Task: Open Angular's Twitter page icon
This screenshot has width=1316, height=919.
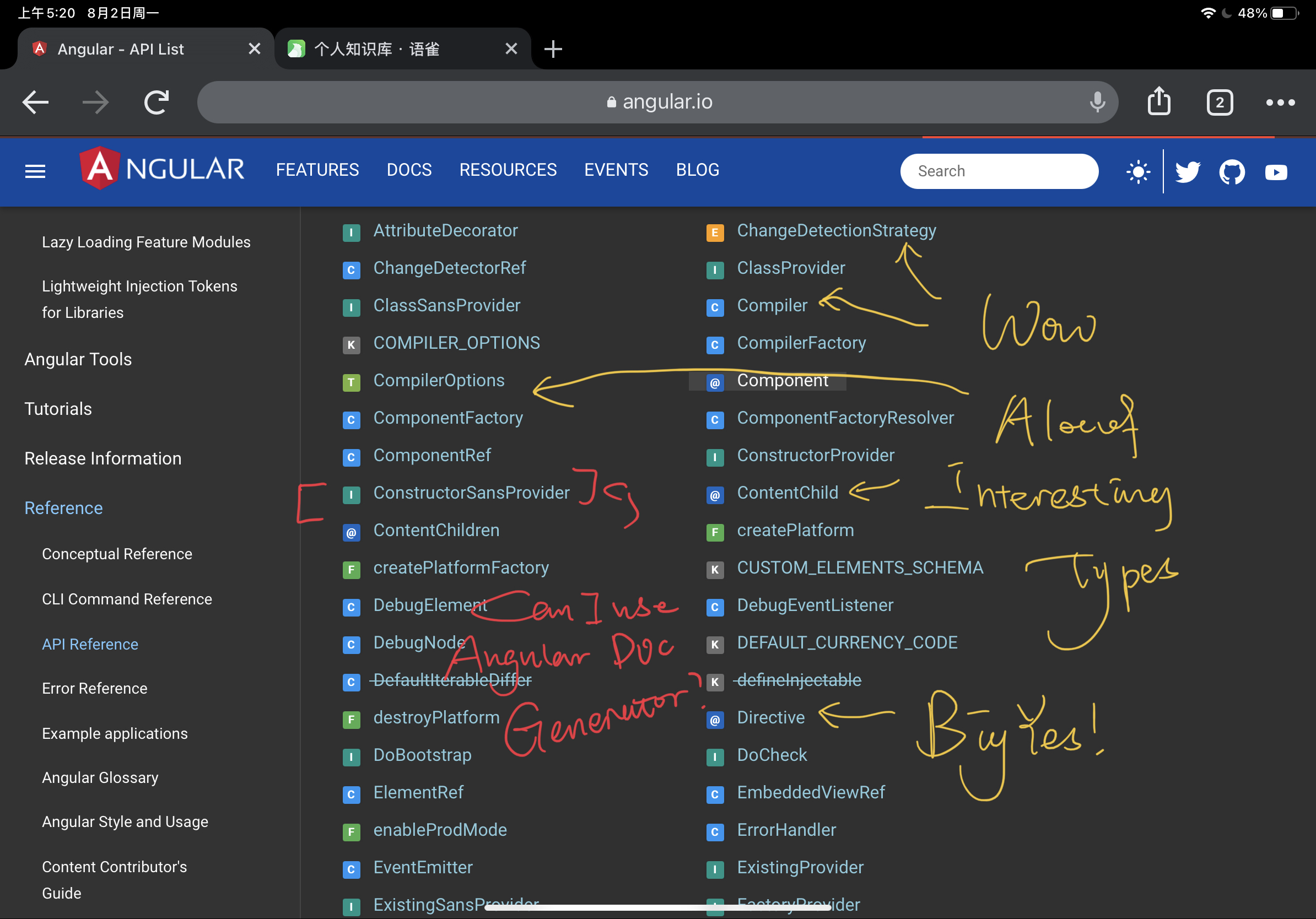Action: tap(1188, 171)
